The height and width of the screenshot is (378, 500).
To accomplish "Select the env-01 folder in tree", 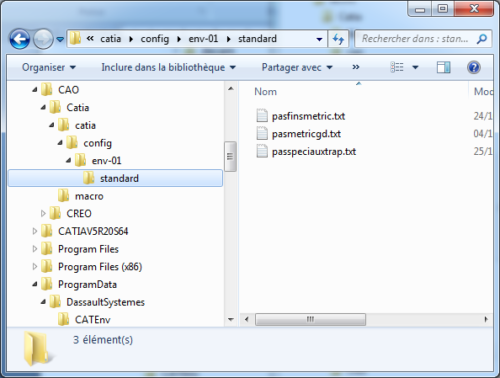I will click(106, 161).
